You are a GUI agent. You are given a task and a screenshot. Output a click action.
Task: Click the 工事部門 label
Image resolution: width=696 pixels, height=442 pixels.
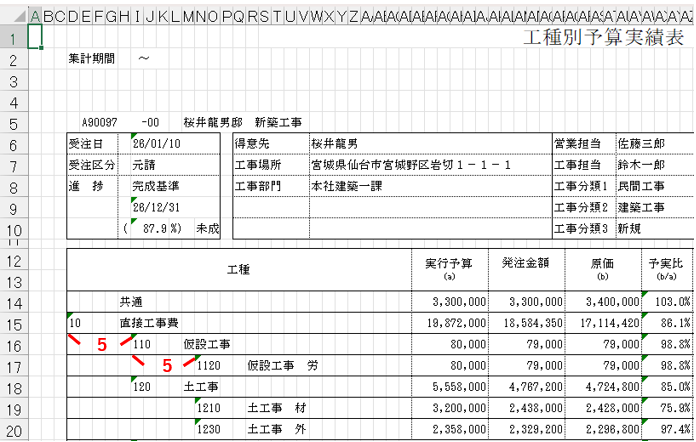point(258,186)
